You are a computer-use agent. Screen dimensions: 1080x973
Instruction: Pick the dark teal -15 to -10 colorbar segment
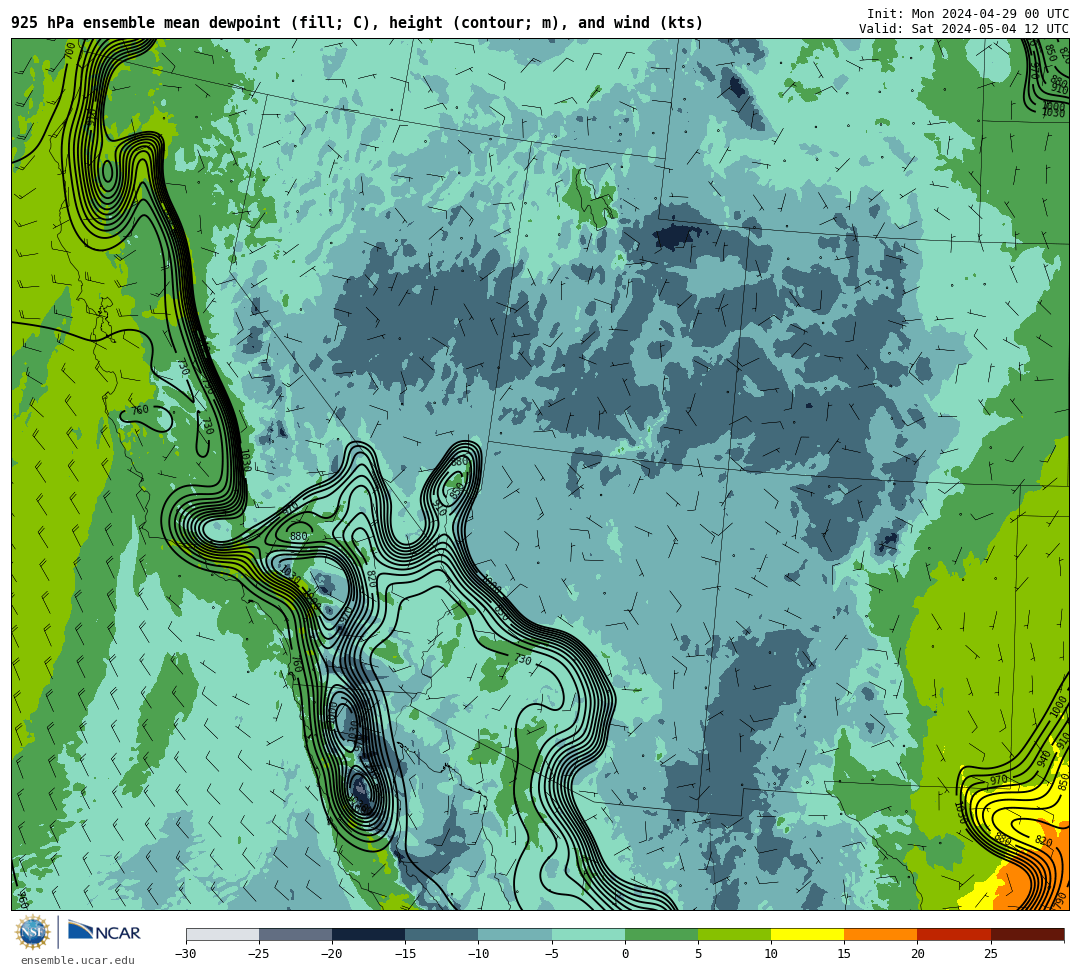(442, 934)
